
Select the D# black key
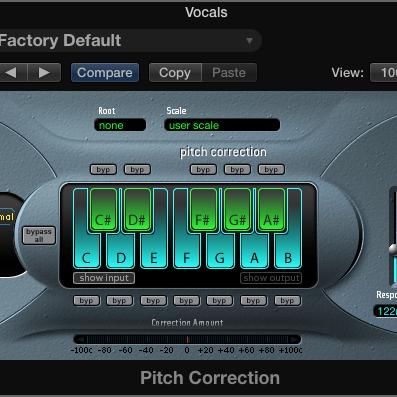tap(137, 209)
